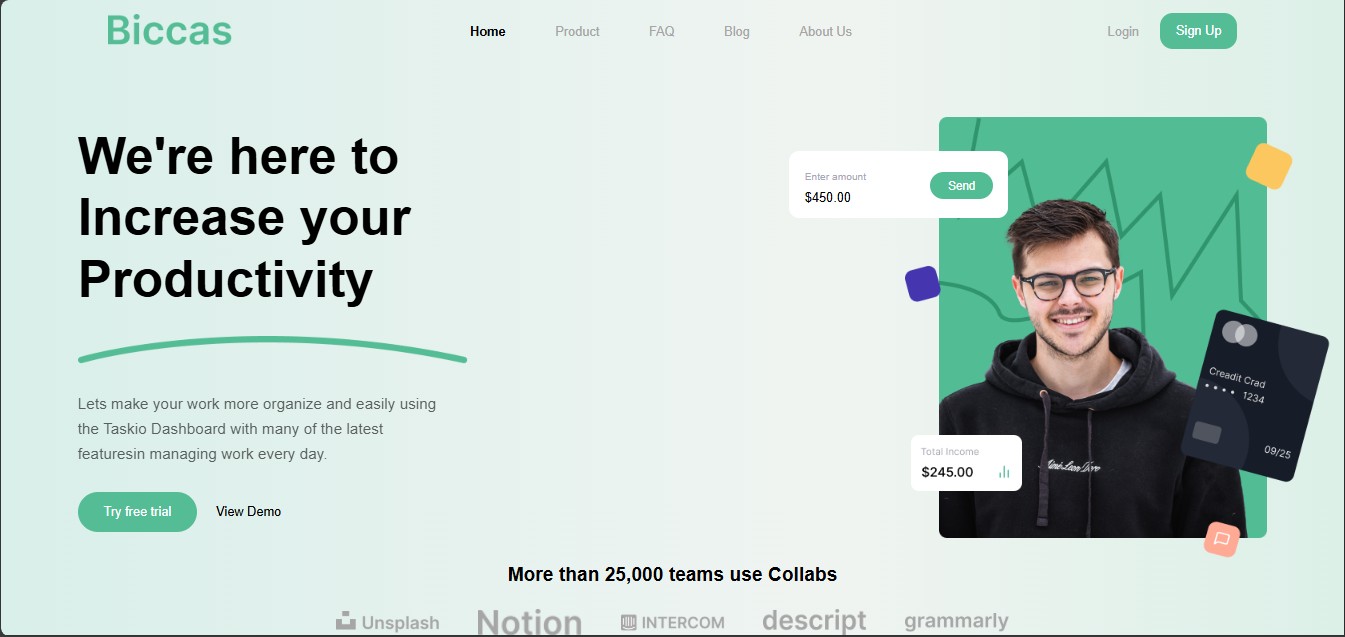
Task: Click the Sign Up button
Action: 1198,31
